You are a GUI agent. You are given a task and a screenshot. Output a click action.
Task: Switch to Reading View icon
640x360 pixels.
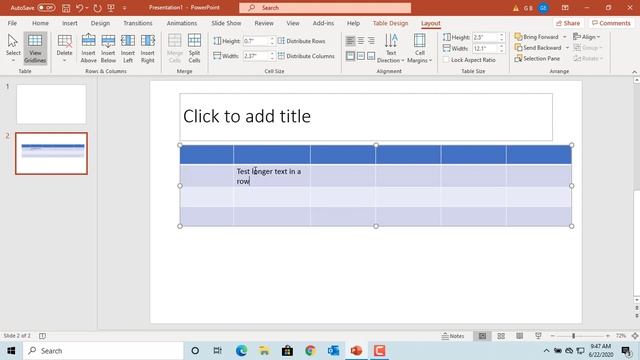[520, 336]
